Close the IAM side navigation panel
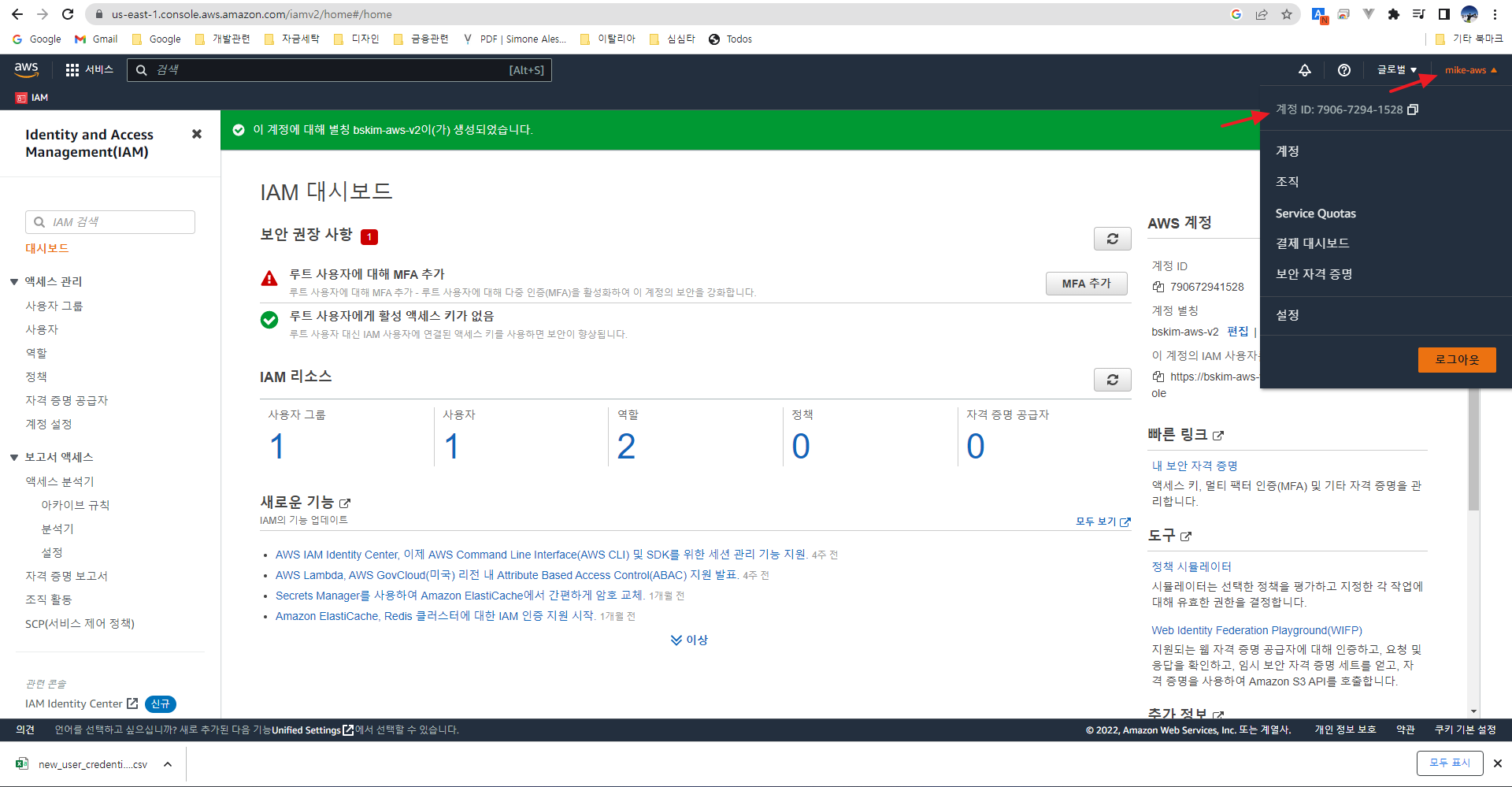 pyautogui.click(x=197, y=134)
